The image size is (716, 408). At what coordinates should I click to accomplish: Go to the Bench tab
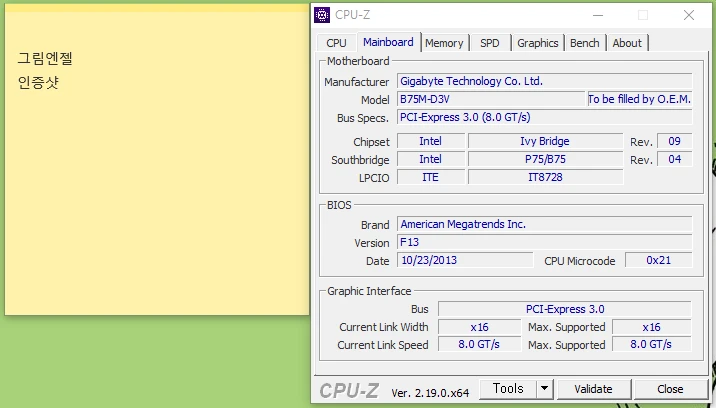(x=584, y=43)
